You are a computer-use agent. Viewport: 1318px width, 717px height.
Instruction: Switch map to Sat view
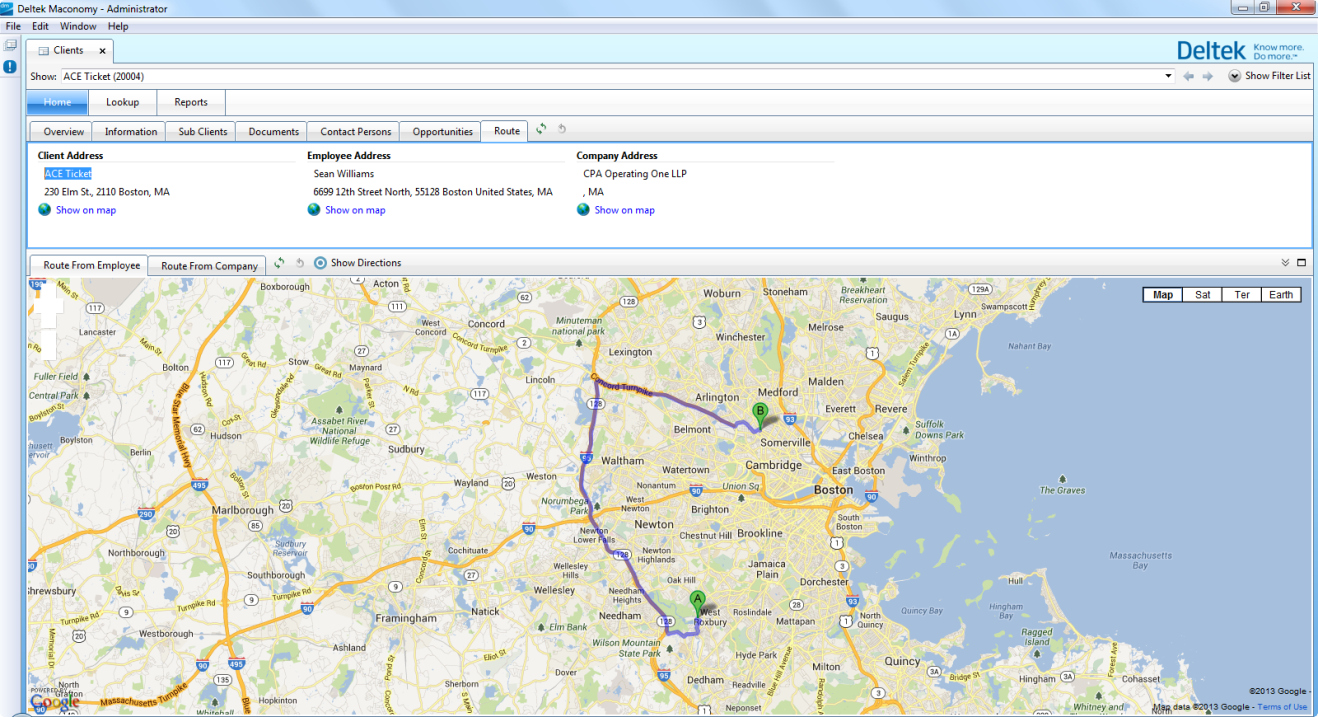(x=1202, y=295)
